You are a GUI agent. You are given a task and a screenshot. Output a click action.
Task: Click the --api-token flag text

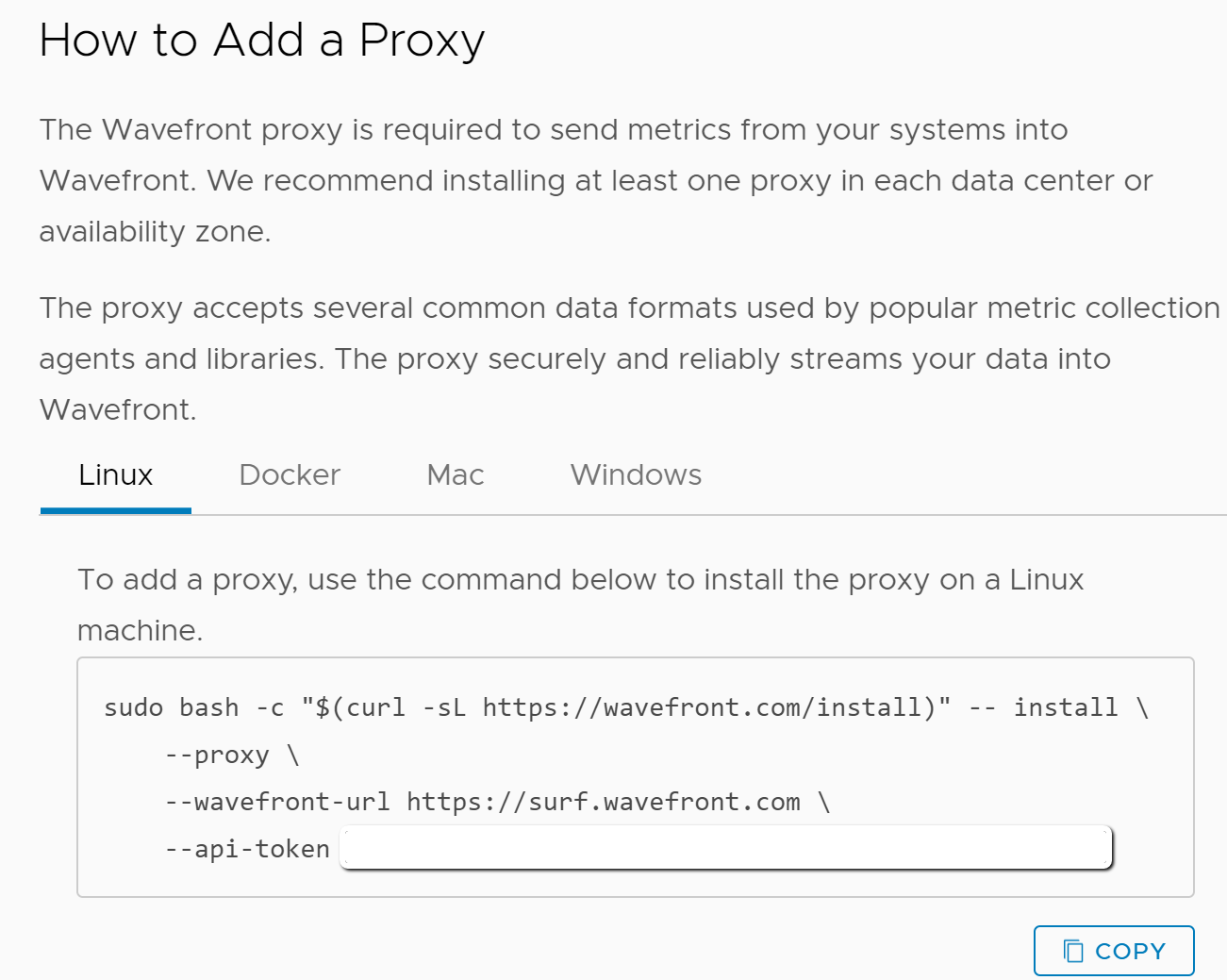(x=247, y=849)
